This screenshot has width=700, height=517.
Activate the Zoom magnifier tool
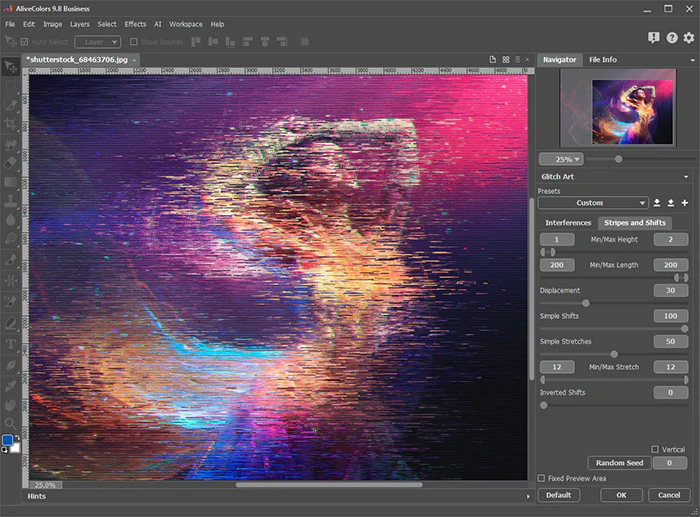11,424
